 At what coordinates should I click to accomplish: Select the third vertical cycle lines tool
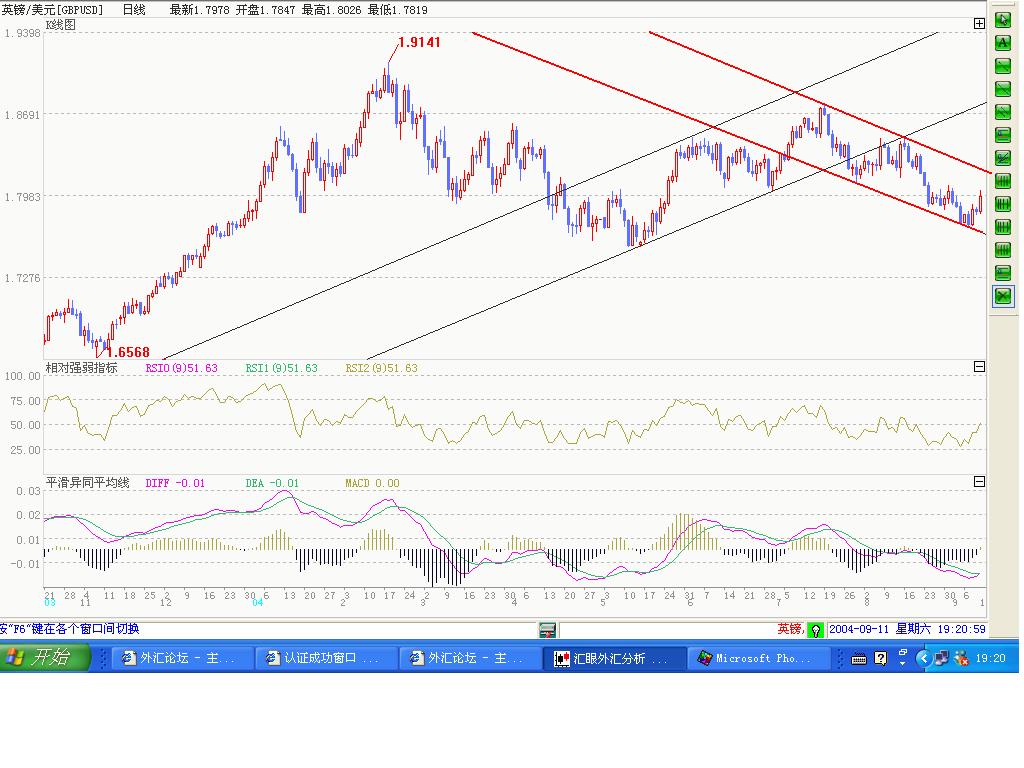pos(1002,227)
